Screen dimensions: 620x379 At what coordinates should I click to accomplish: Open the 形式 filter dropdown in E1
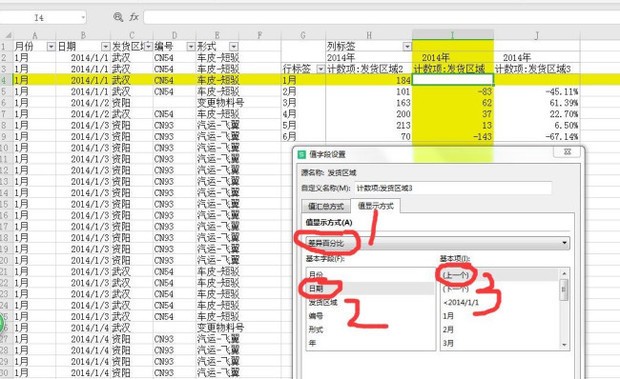(x=234, y=47)
